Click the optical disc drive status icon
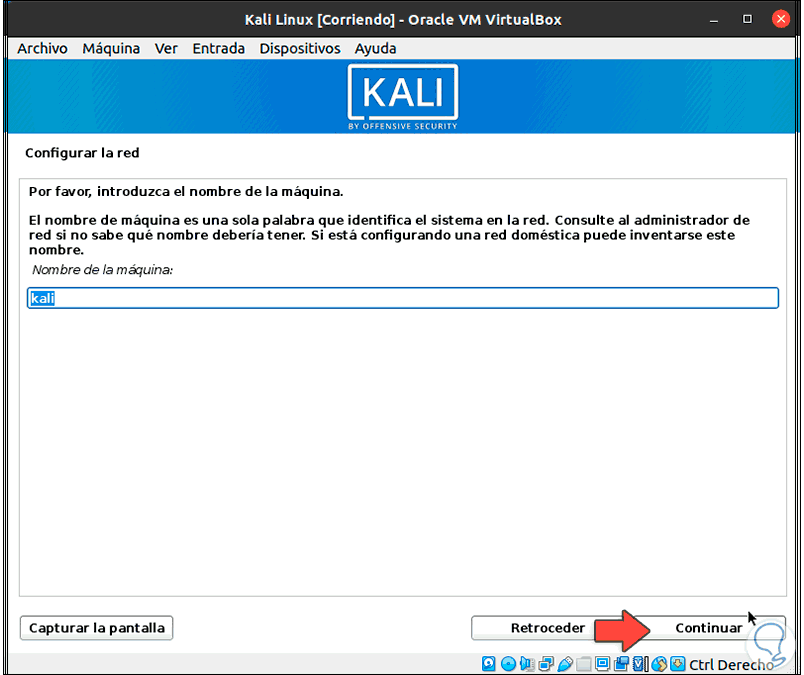 click(x=508, y=664)
